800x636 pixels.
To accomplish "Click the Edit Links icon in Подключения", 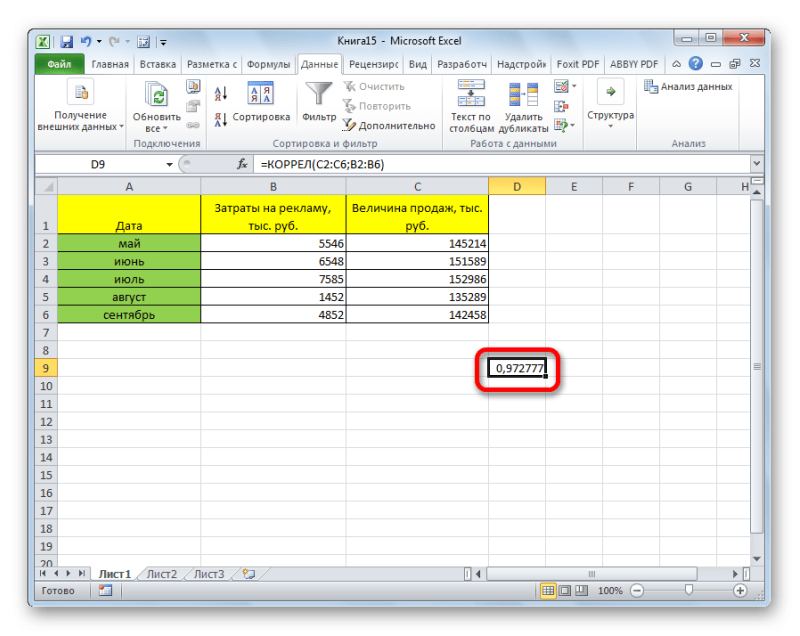I will (193, 125).
